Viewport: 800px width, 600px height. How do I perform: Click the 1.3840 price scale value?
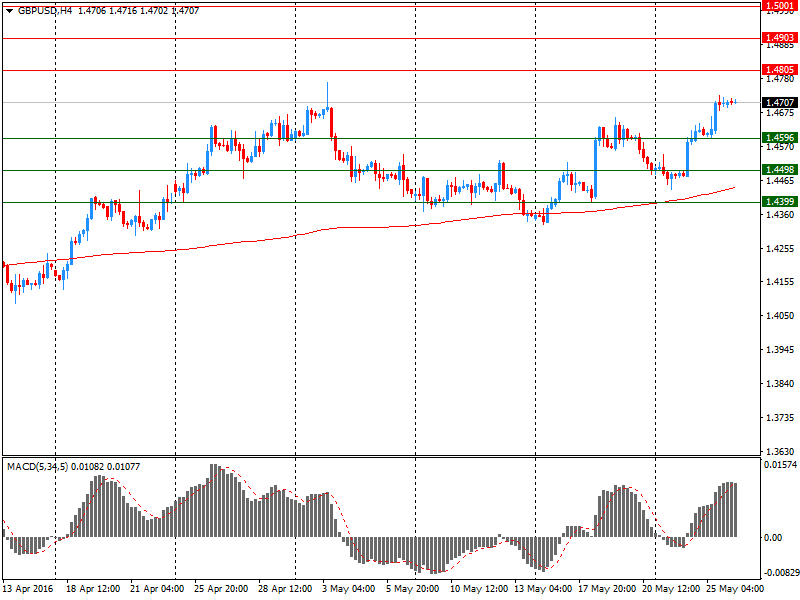click(x=780, y=384)
